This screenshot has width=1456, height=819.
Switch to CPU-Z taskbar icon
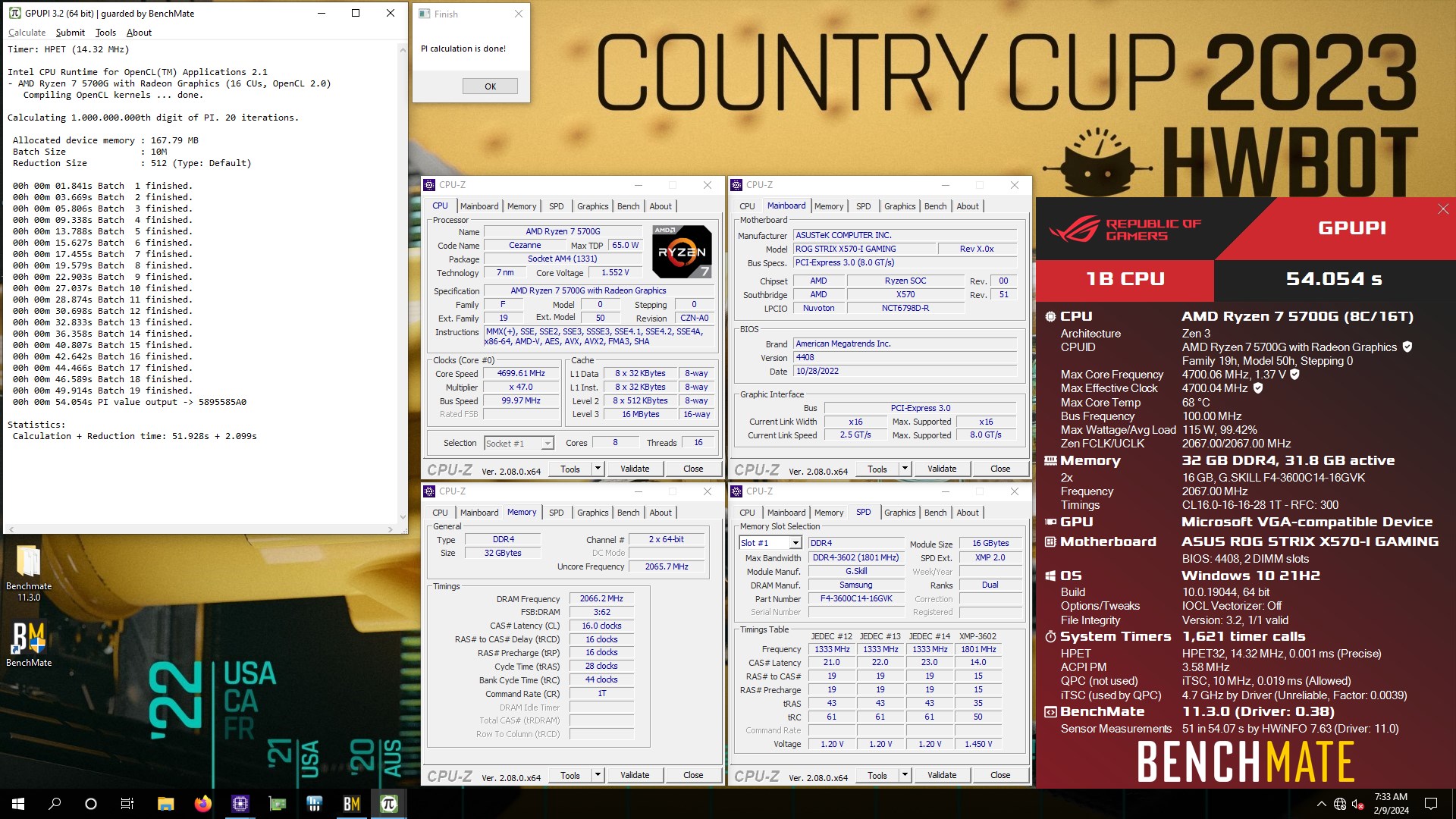pyautogui.click(x=240, y=804)
